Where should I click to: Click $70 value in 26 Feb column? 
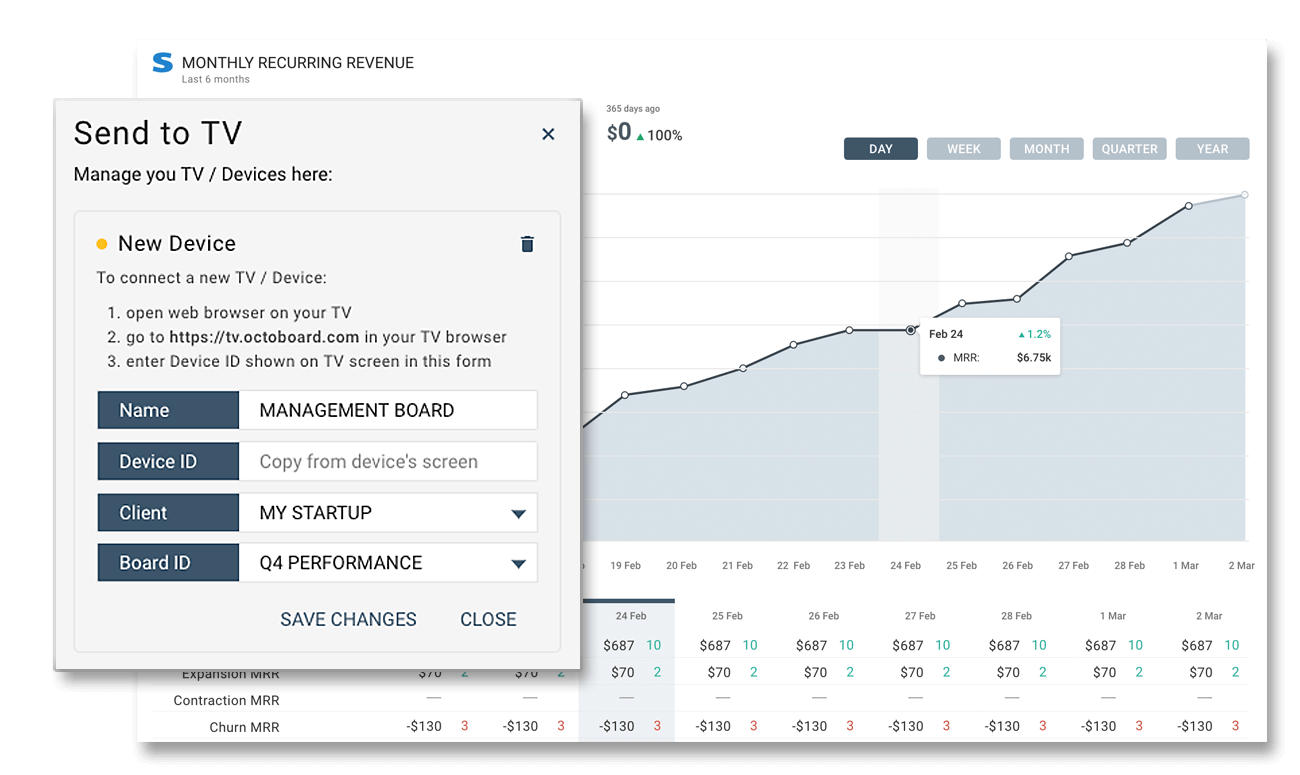816,672
